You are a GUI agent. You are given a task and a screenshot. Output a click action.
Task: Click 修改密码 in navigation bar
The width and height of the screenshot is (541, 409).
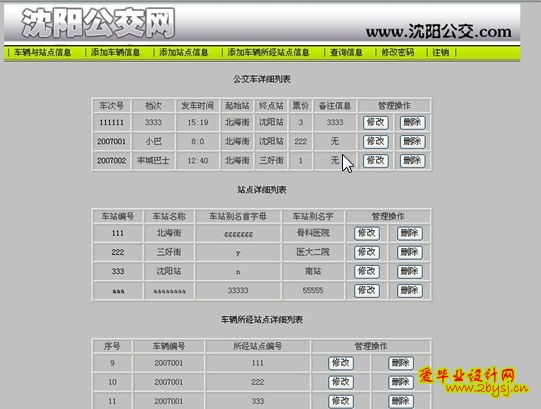tap(397, 52)
